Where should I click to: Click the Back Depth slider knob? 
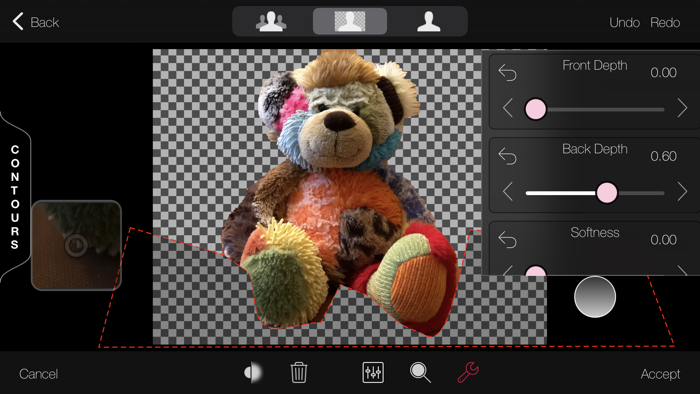tap(607, 192)
